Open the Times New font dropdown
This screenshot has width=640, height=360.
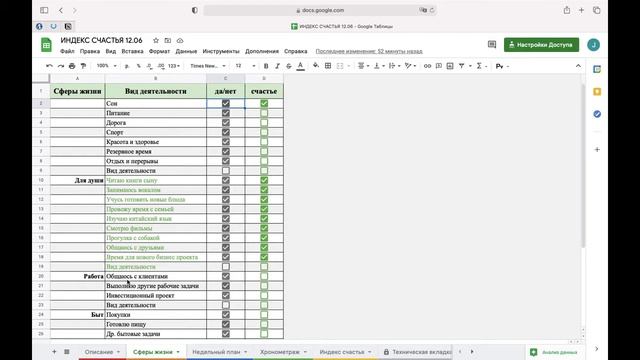click(x=208, y=66)
